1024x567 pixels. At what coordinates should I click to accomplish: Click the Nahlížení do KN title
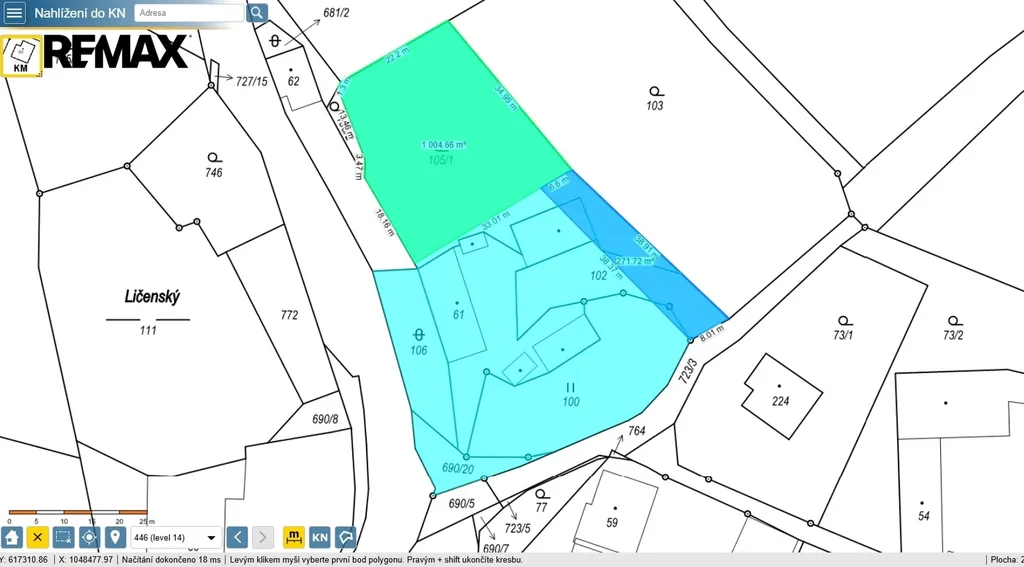click(x=80, y=13)
